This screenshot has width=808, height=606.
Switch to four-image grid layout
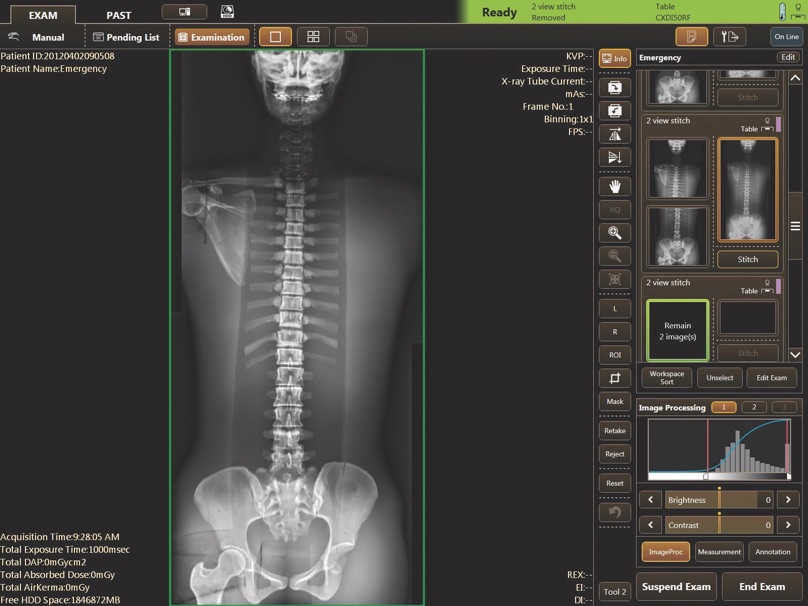[313, 37]
